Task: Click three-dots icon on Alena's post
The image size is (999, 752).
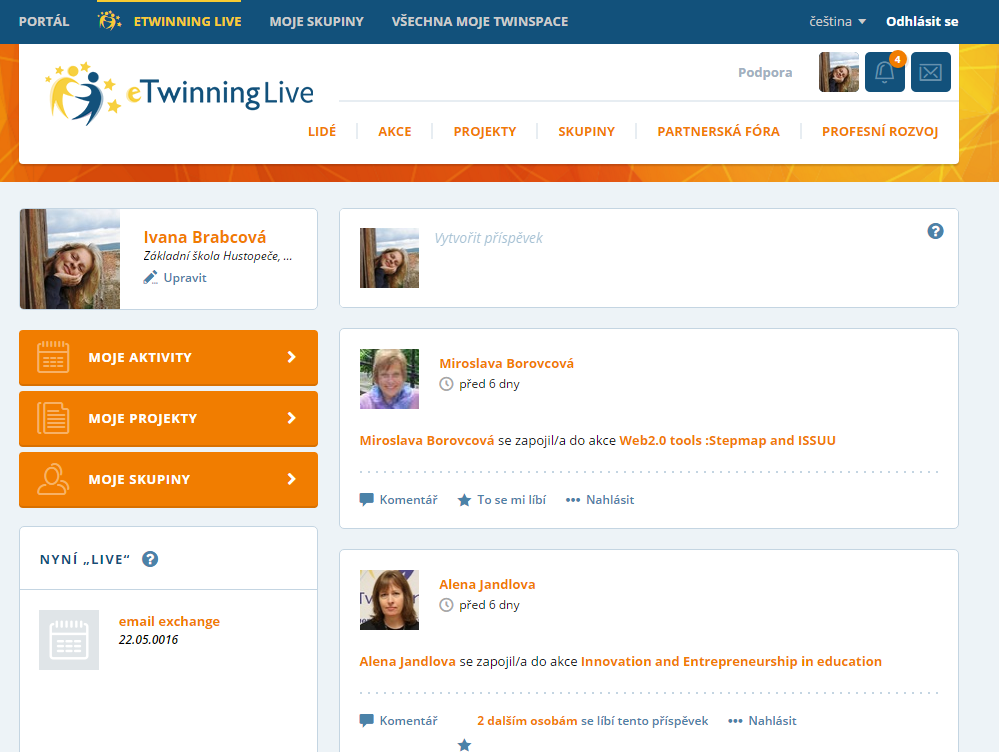Action: click(x=735, y=721)
